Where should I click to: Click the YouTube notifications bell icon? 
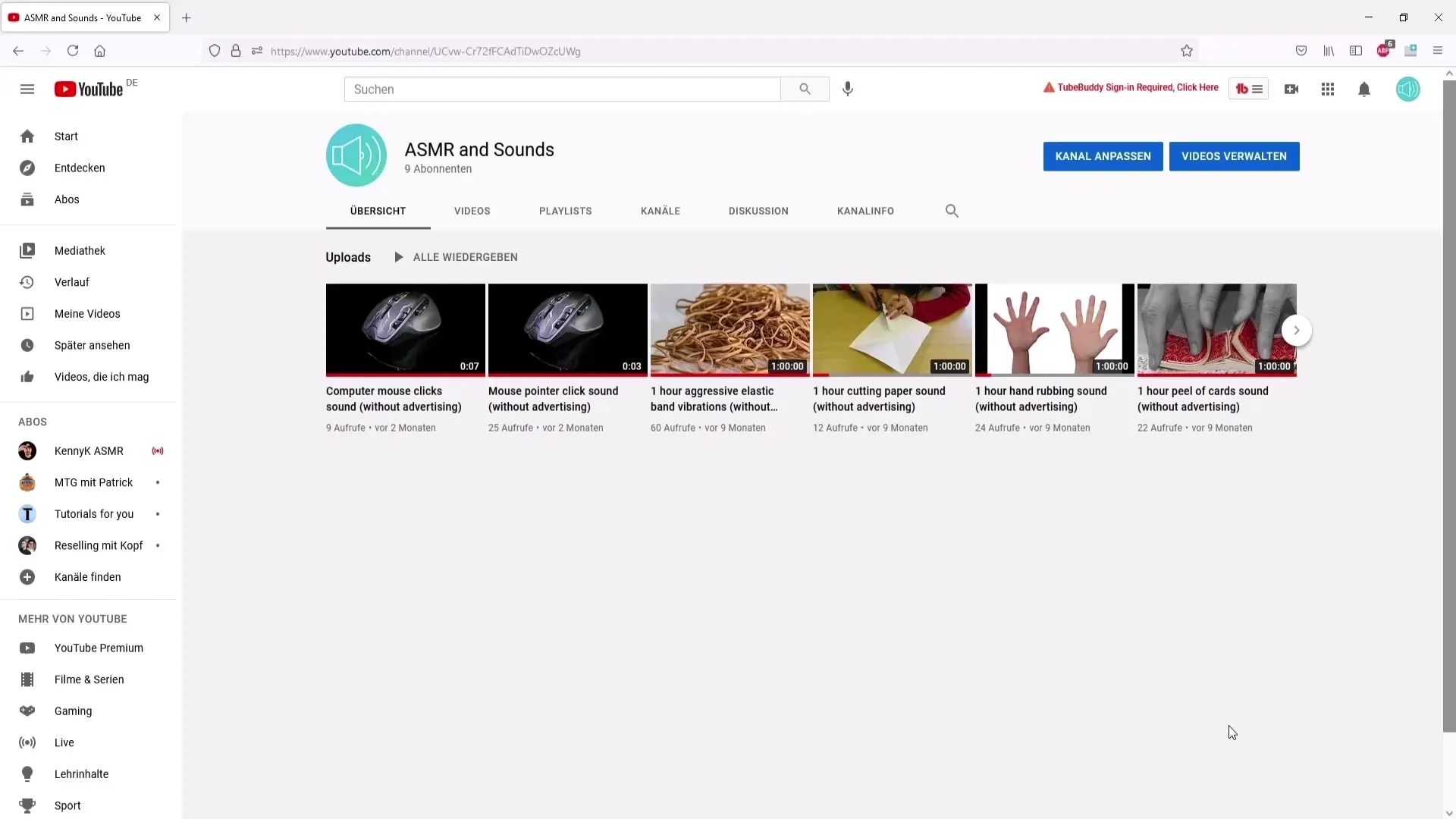click(1364, 88)
